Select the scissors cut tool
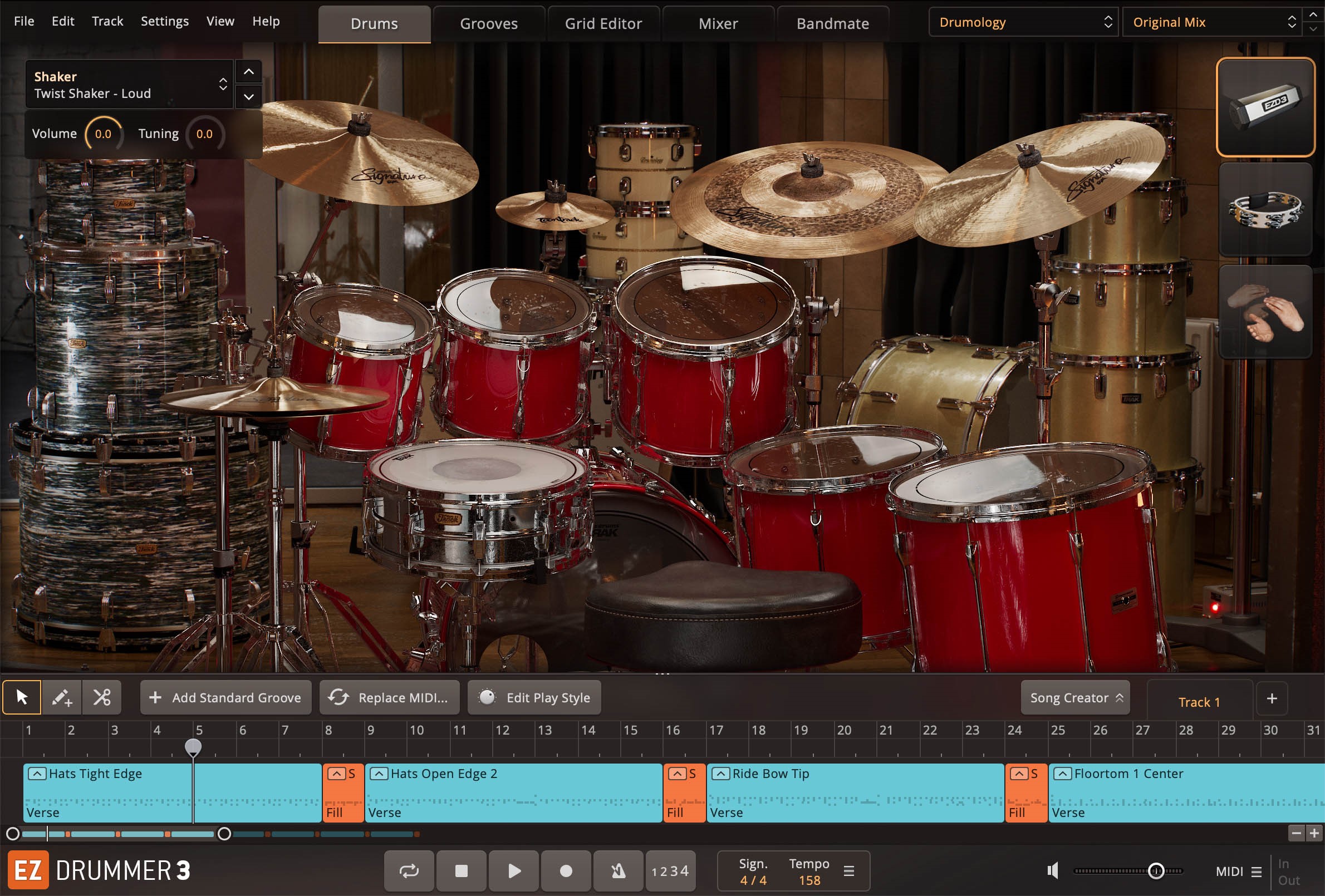1325x896 pixels. tap(102, 697)
